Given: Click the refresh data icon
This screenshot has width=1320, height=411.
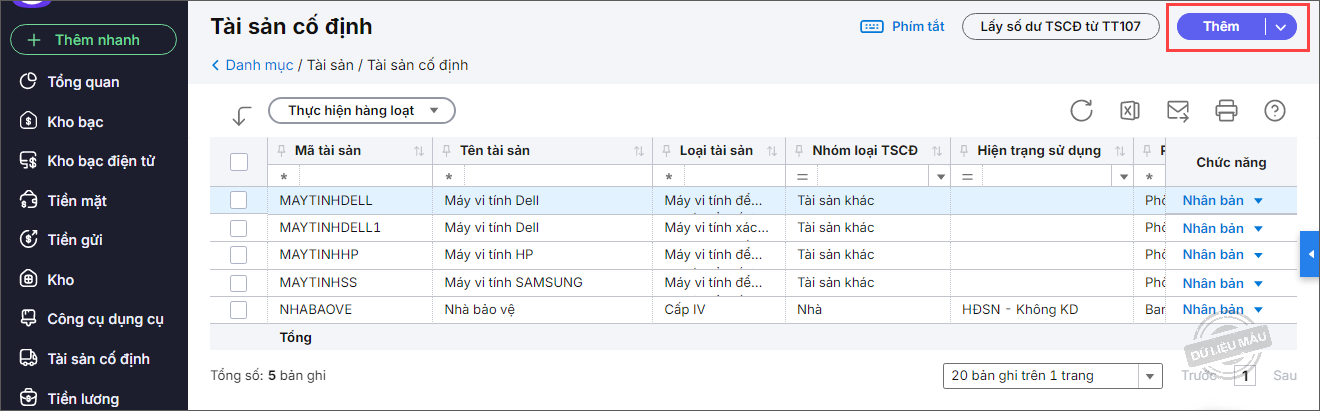Looking at the screenshot, I should [1081, 111].
